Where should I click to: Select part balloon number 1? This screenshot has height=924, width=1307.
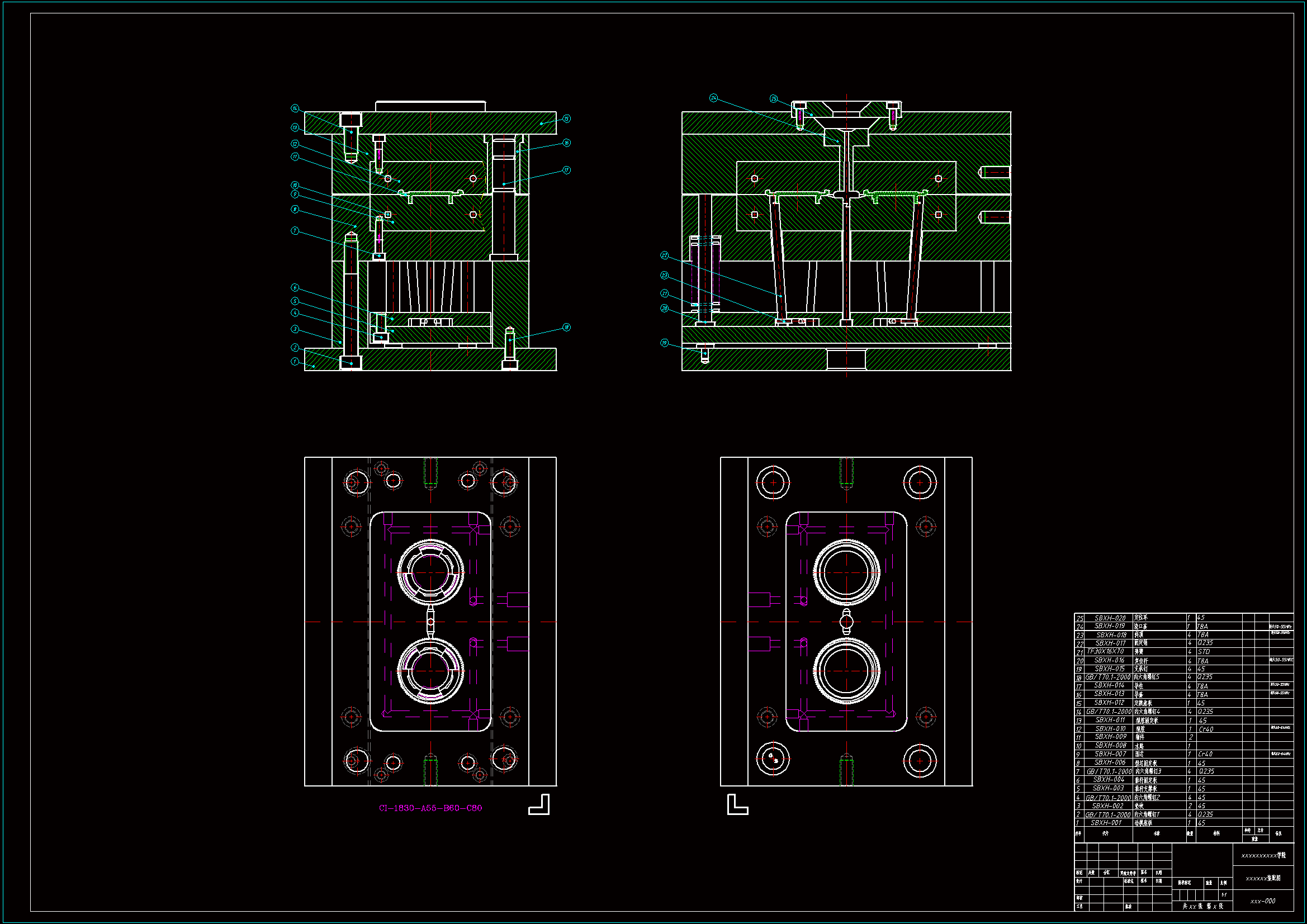pyautogui.click(x=294, y=362)
